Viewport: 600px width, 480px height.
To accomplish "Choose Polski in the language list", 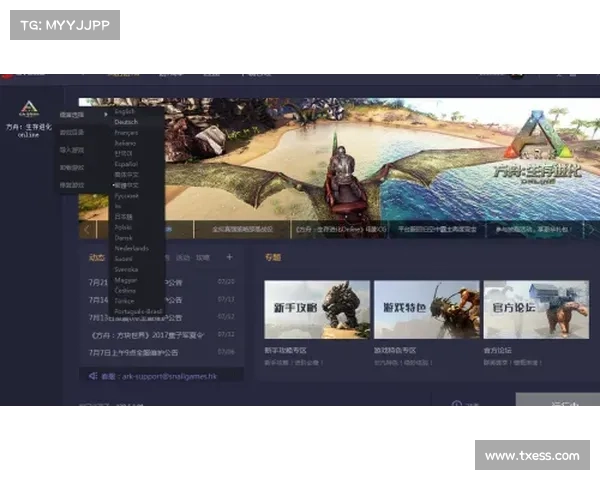I will click(123, 227).
